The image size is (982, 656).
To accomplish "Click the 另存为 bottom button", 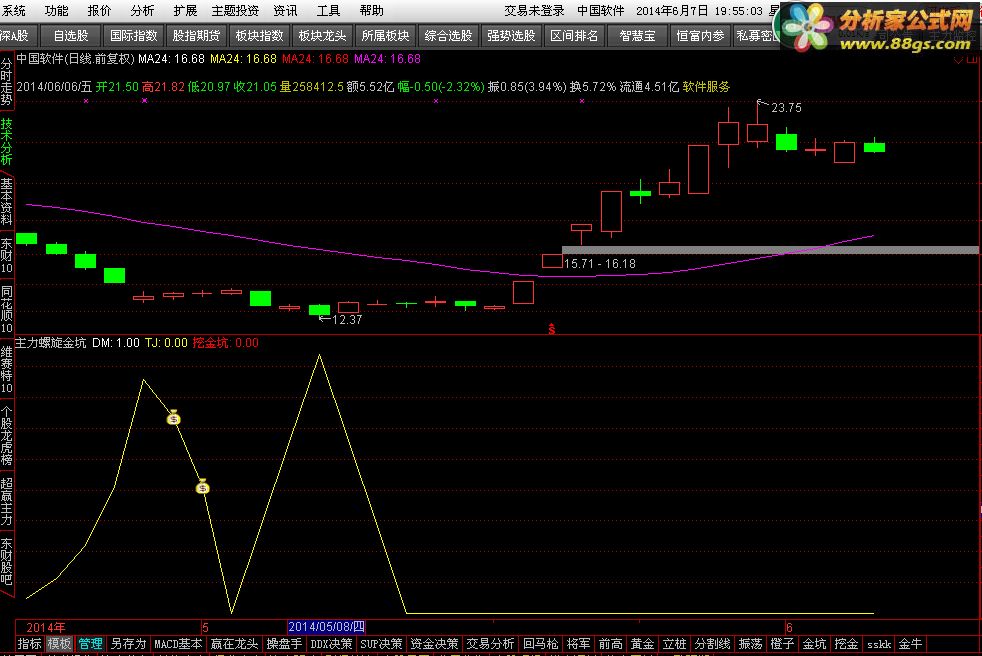I will tap(128, 643).
